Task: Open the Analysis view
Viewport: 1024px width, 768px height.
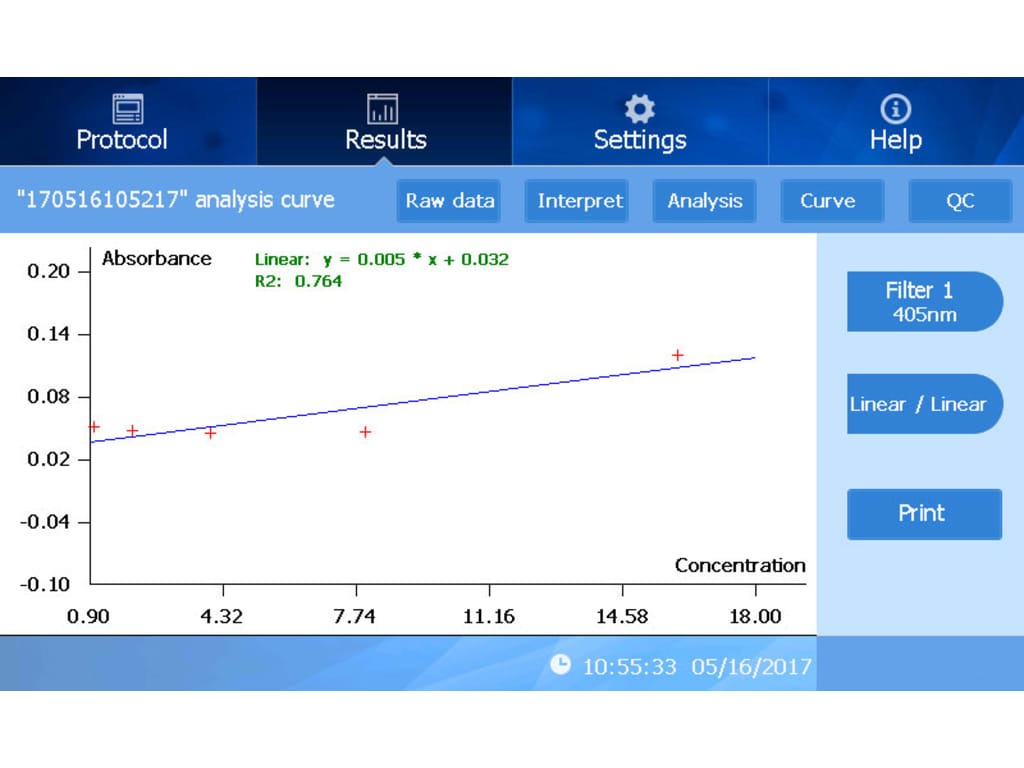Action: [x=705, y=201]
